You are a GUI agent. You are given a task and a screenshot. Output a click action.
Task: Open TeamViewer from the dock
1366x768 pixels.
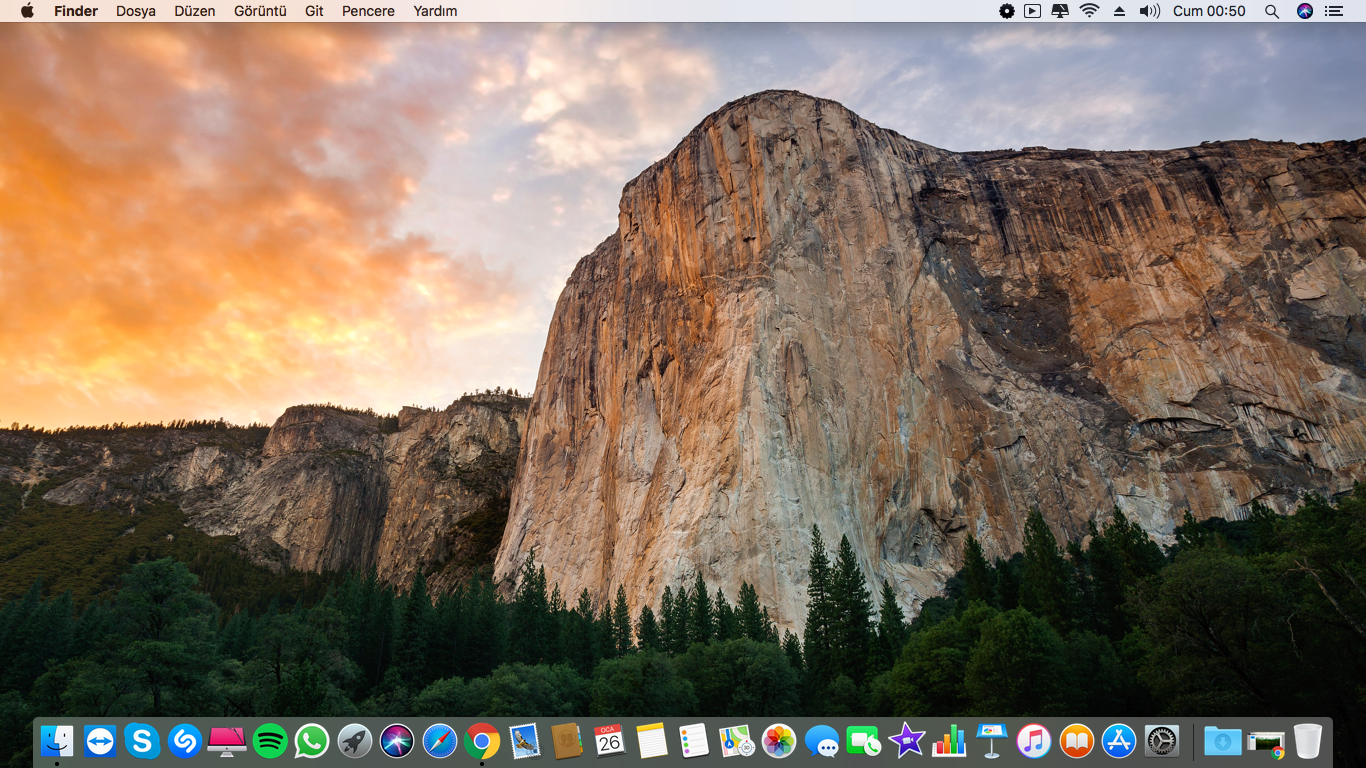pyautogui.click(x=100, y=741)
